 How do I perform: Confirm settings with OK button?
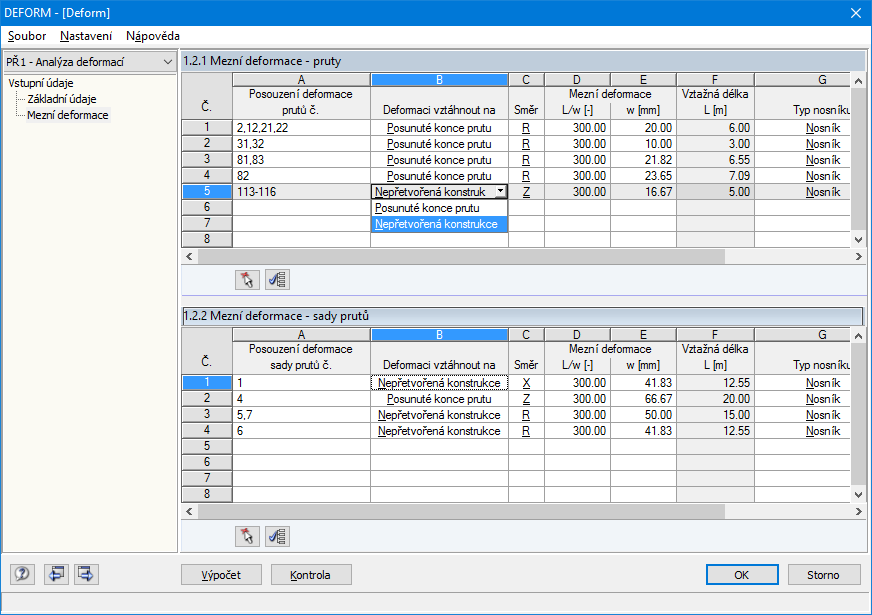point(743,574)
